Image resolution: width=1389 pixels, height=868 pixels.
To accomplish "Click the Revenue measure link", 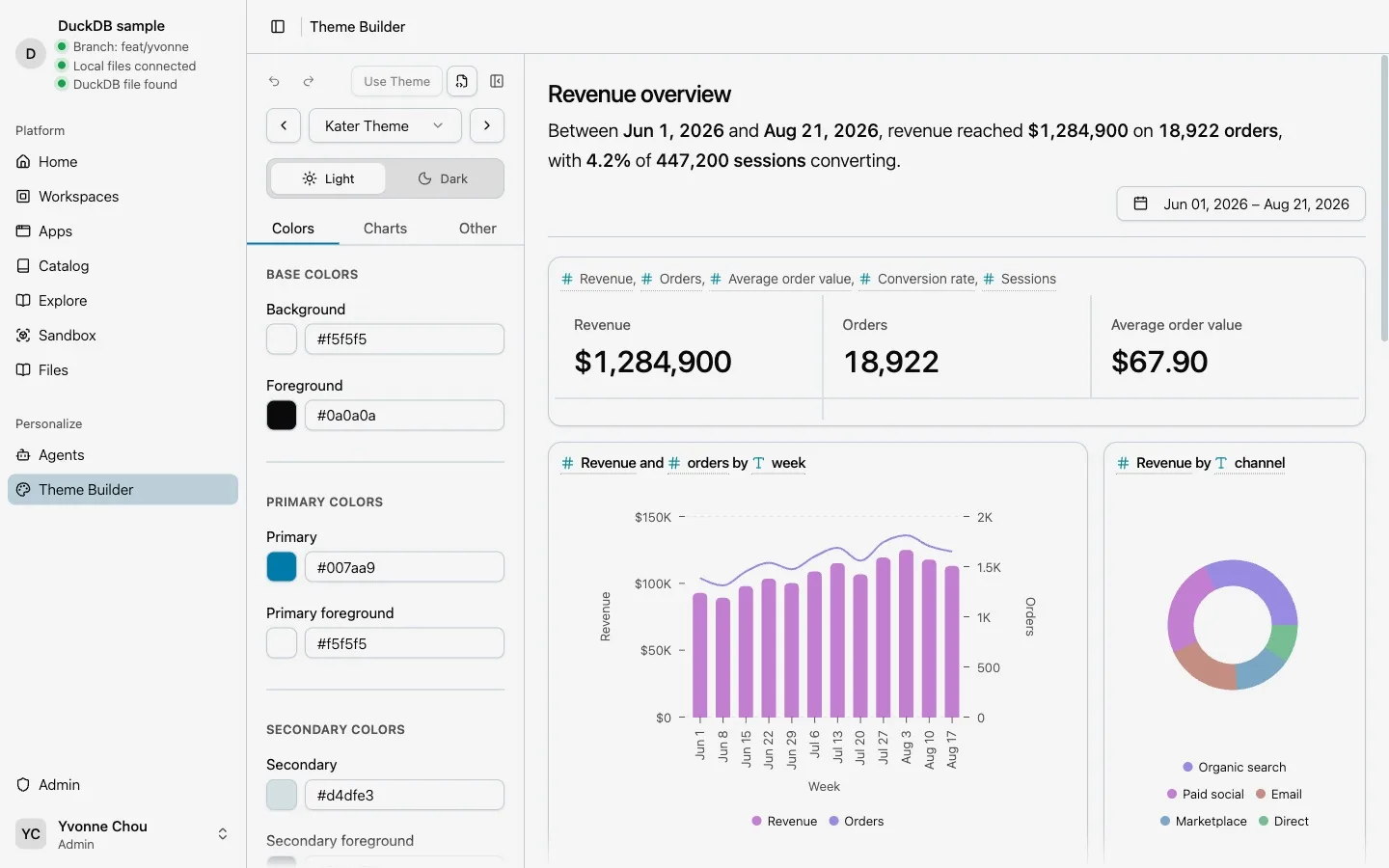I will (x=598, y=280).
